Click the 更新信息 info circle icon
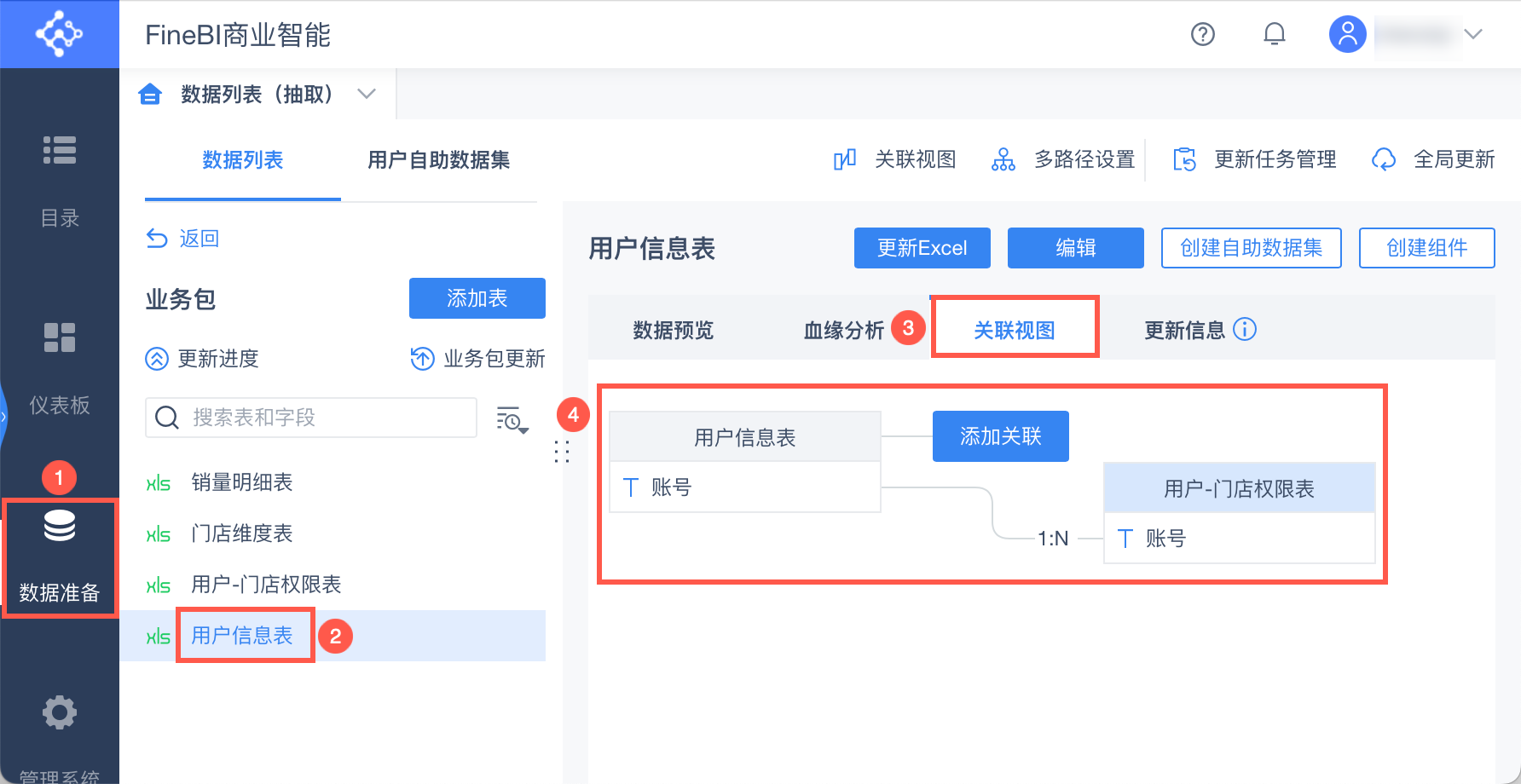Viewport: 1521px width, 784px height. 1245,329
